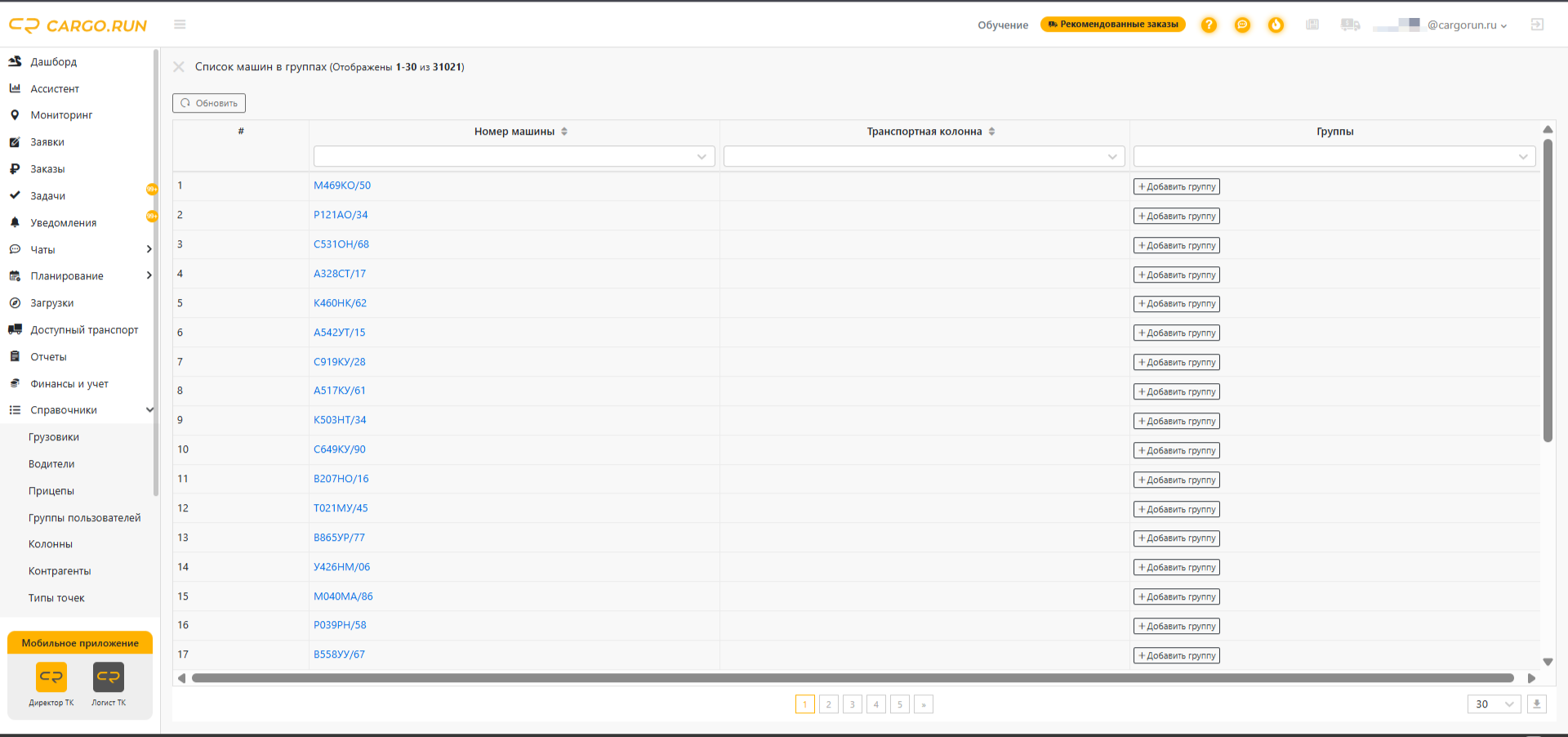
Task: Select Водители submenu item
Action: pyautogui.click(x=51, y=464)
